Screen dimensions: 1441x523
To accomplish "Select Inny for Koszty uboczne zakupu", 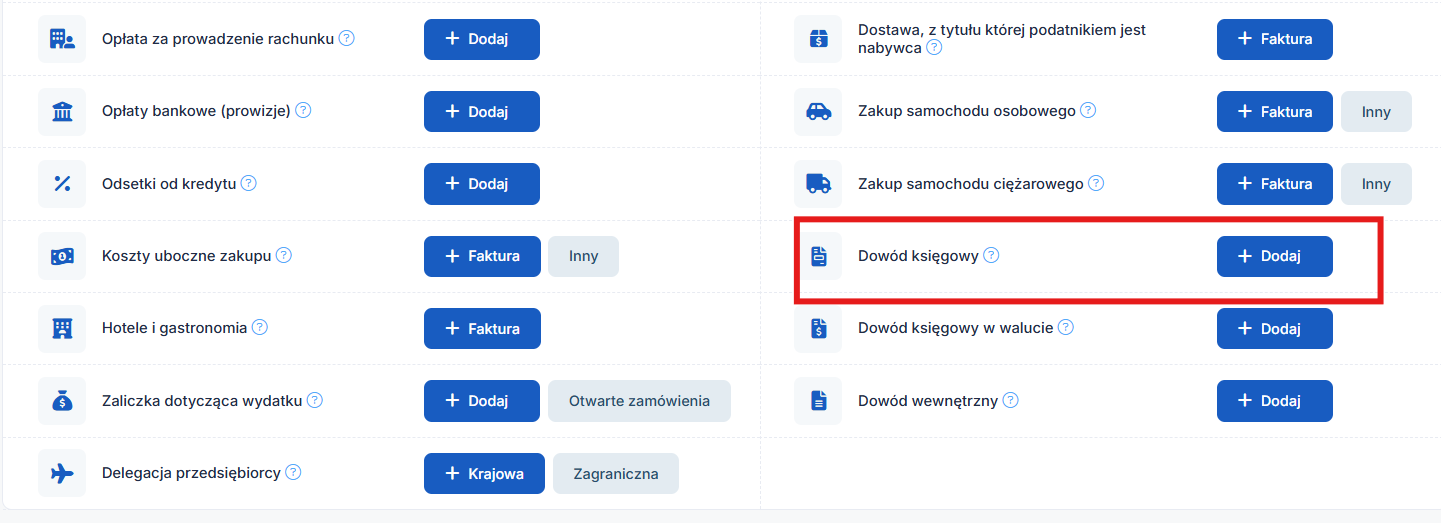I will pos(583,256).
